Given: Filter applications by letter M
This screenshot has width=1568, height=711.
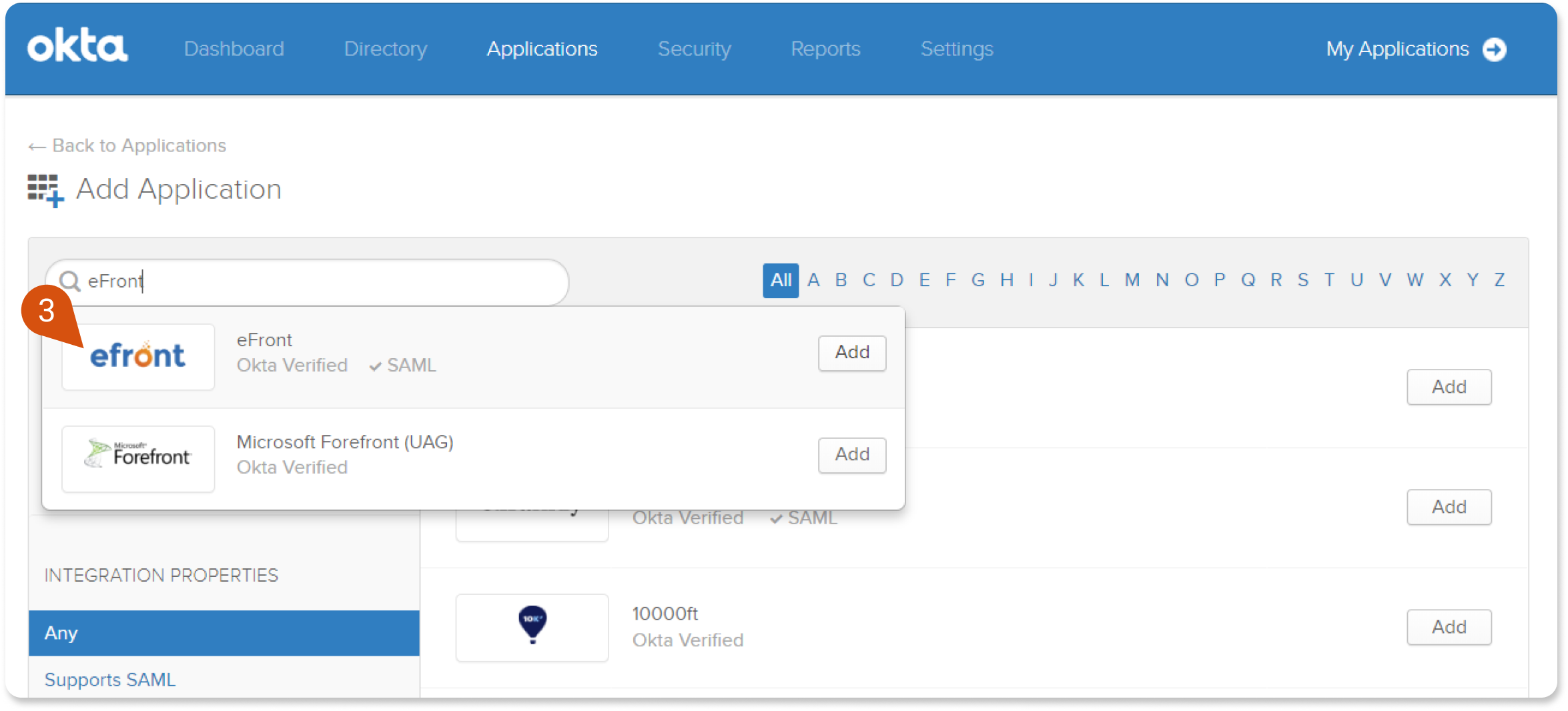Looking at the screenshot, I should coord(1132,280).
